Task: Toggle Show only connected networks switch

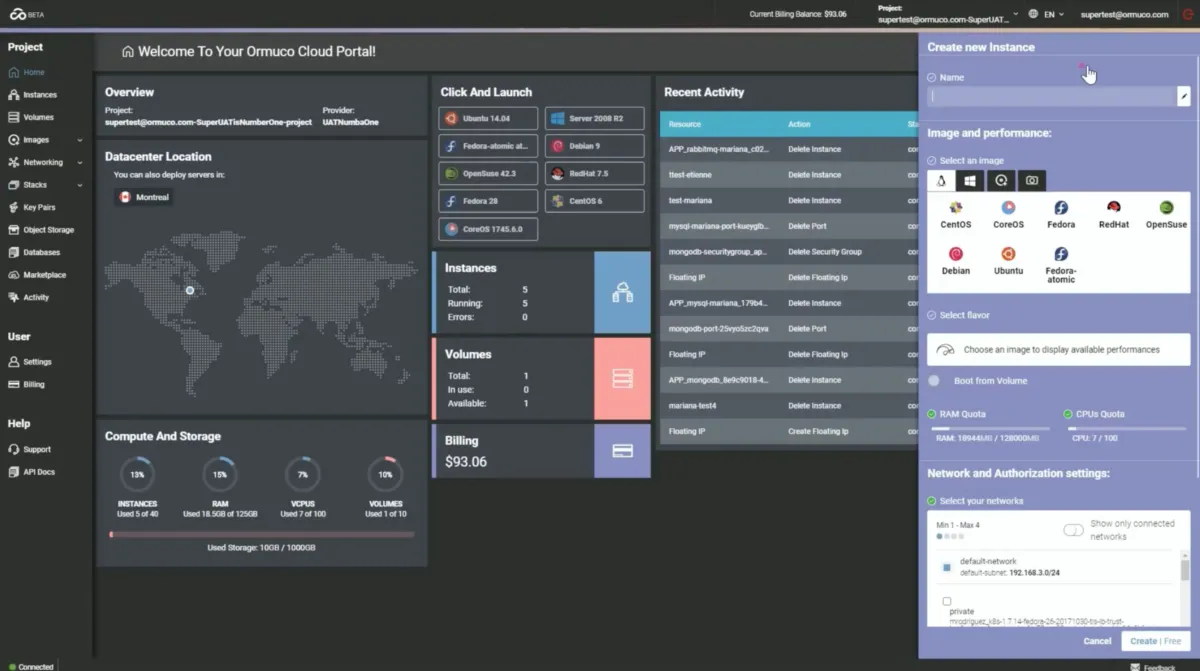Action: [x=1073, y=530]
